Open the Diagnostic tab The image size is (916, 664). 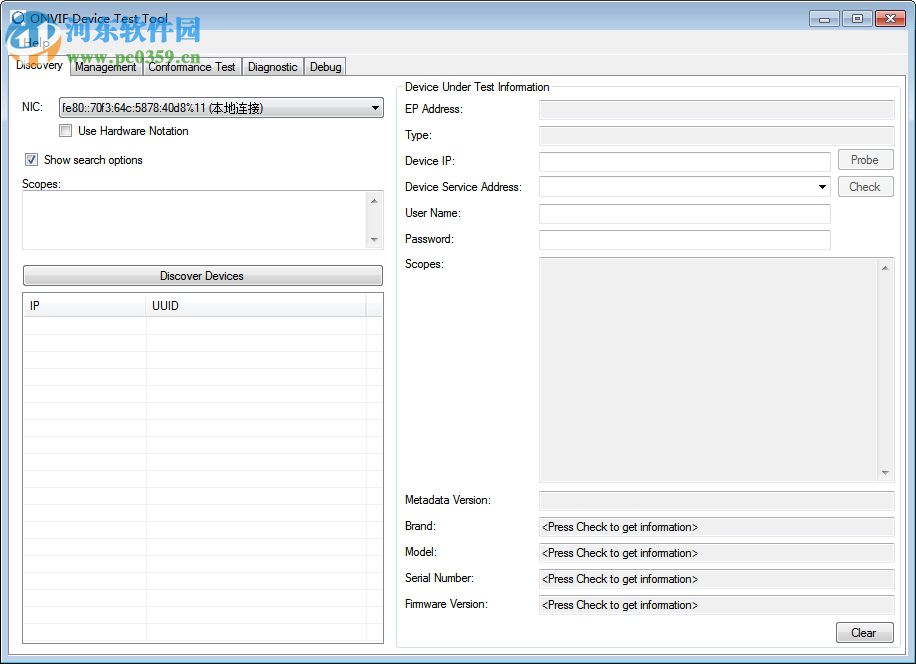(x=272, y=67)
